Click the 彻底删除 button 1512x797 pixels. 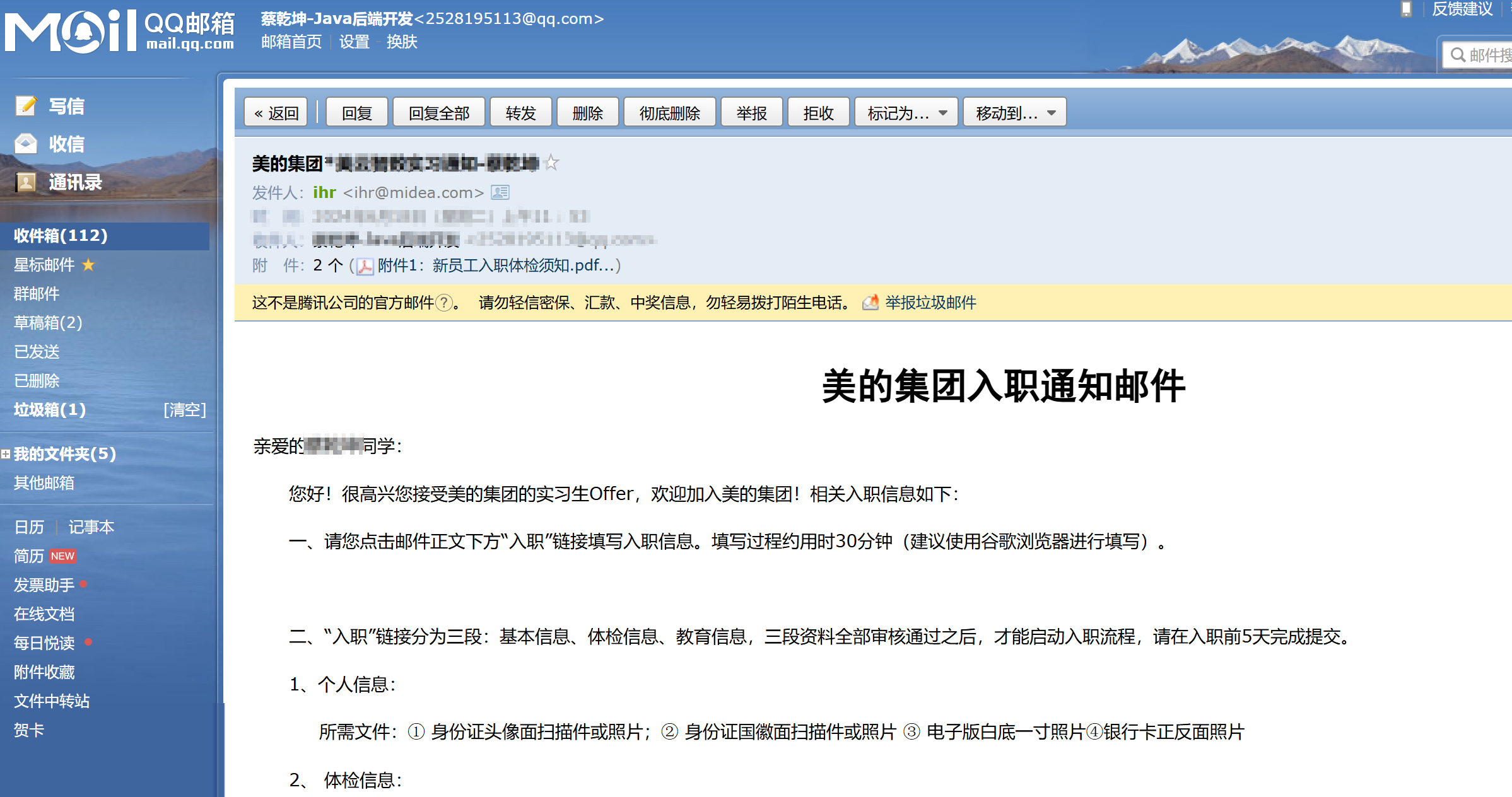(x=670, y=112)
